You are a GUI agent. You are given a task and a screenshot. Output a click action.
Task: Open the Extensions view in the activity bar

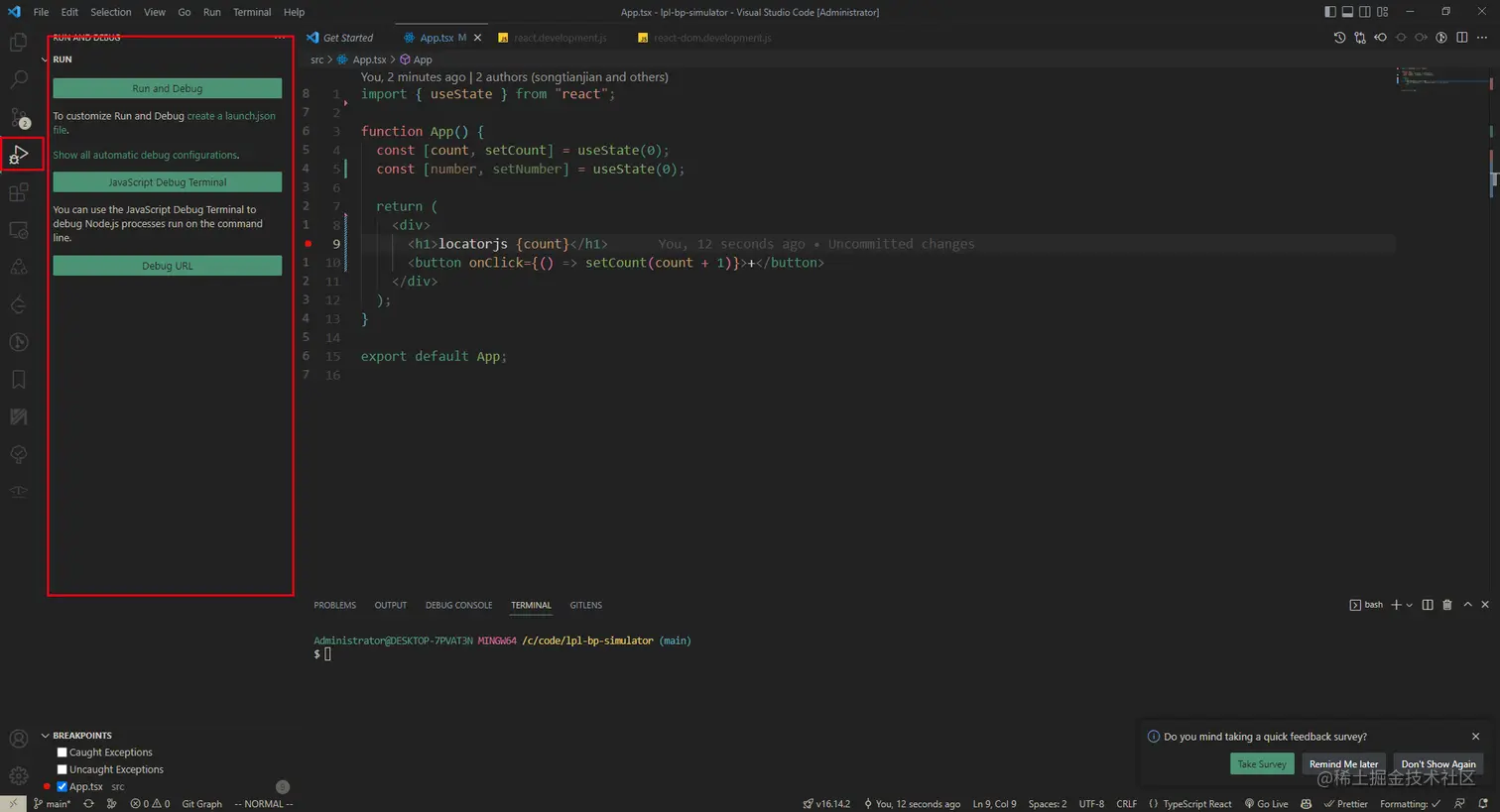point(18,192)
